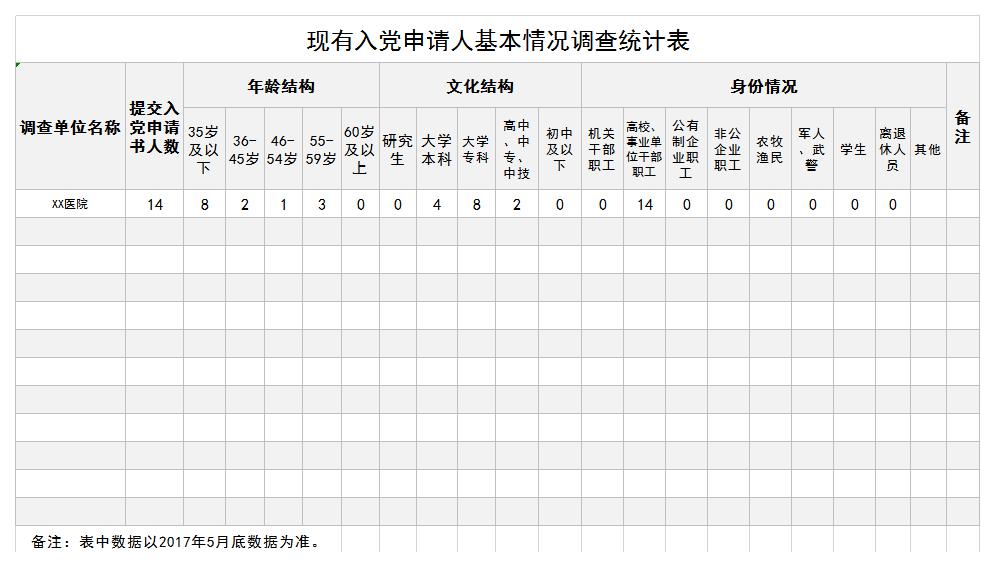Select the 离退休人员 value 0

(892, 204)
